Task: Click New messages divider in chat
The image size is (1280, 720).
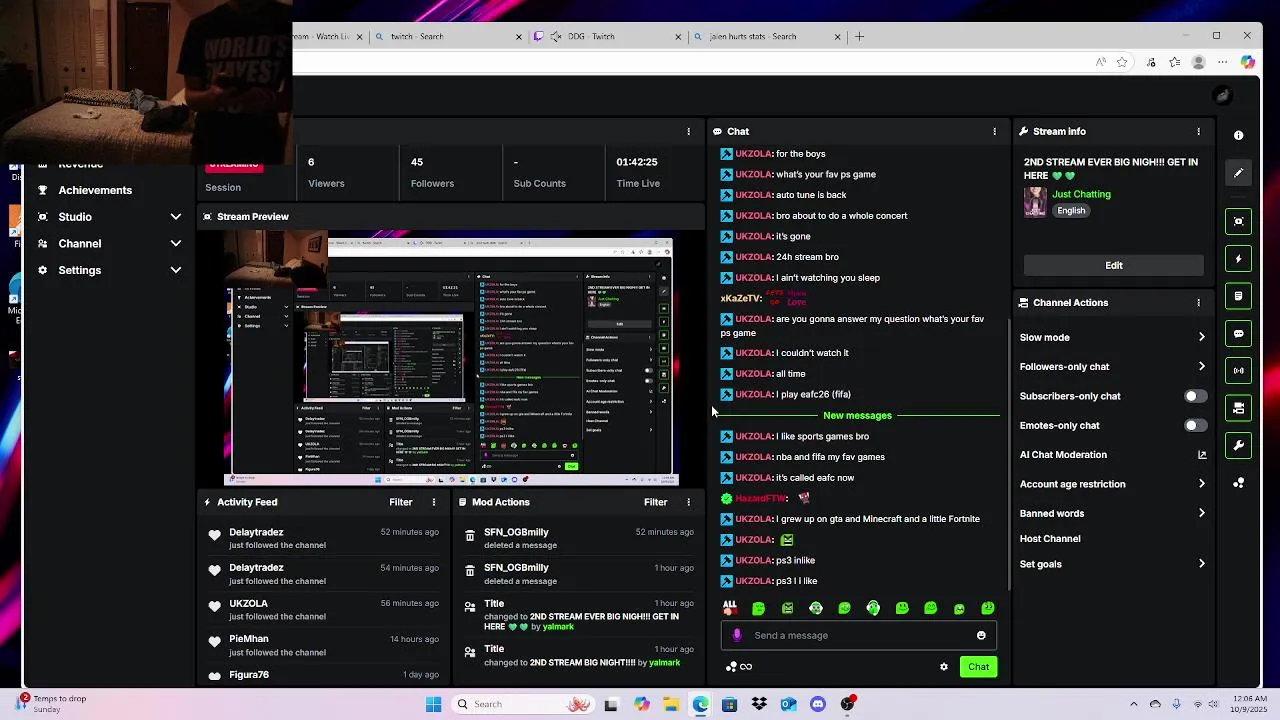Action: point(857,415)
